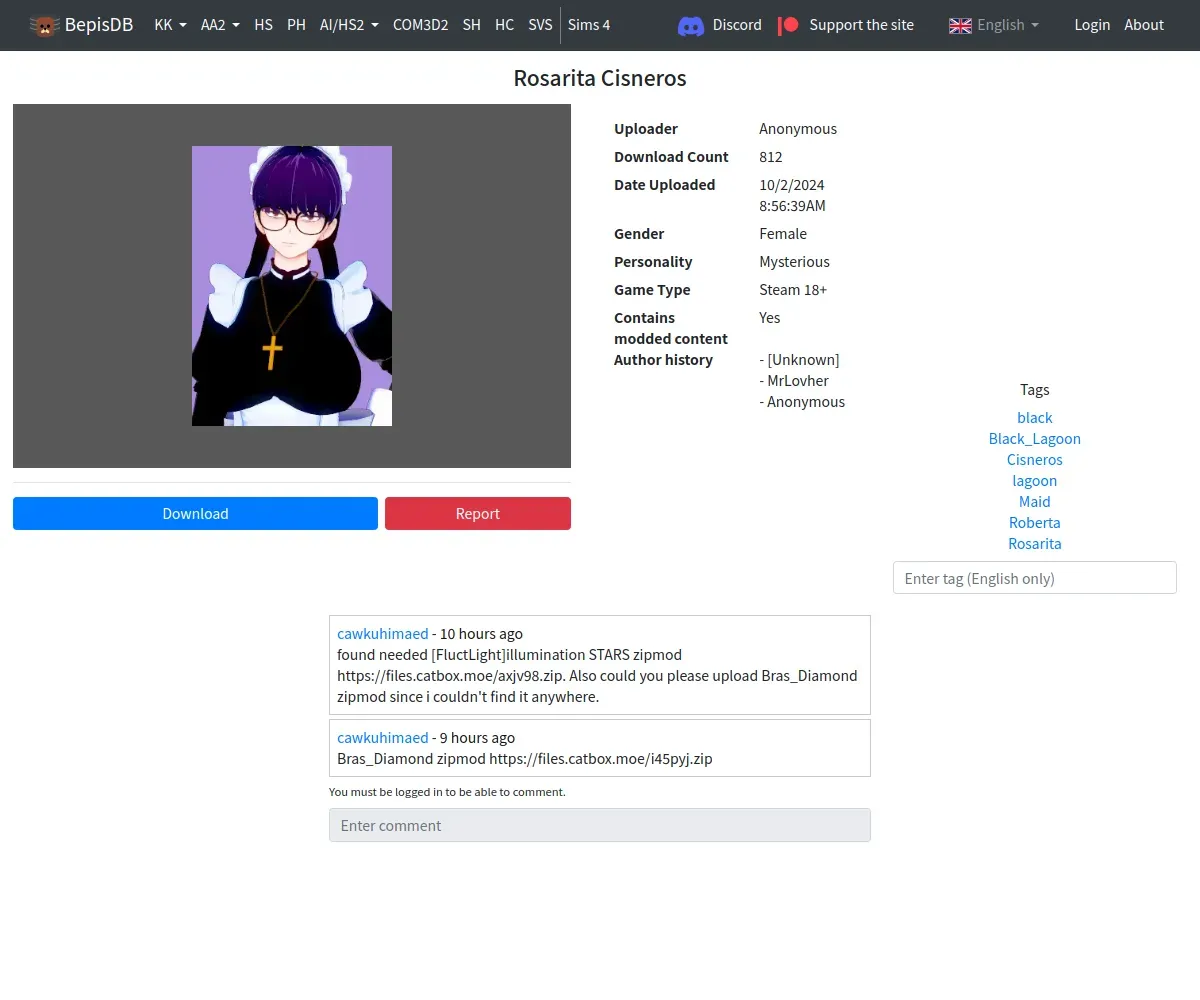Screen dimensions: 1200x1000
Task: Click the blue Download button
Action: (x=195, y=514)
